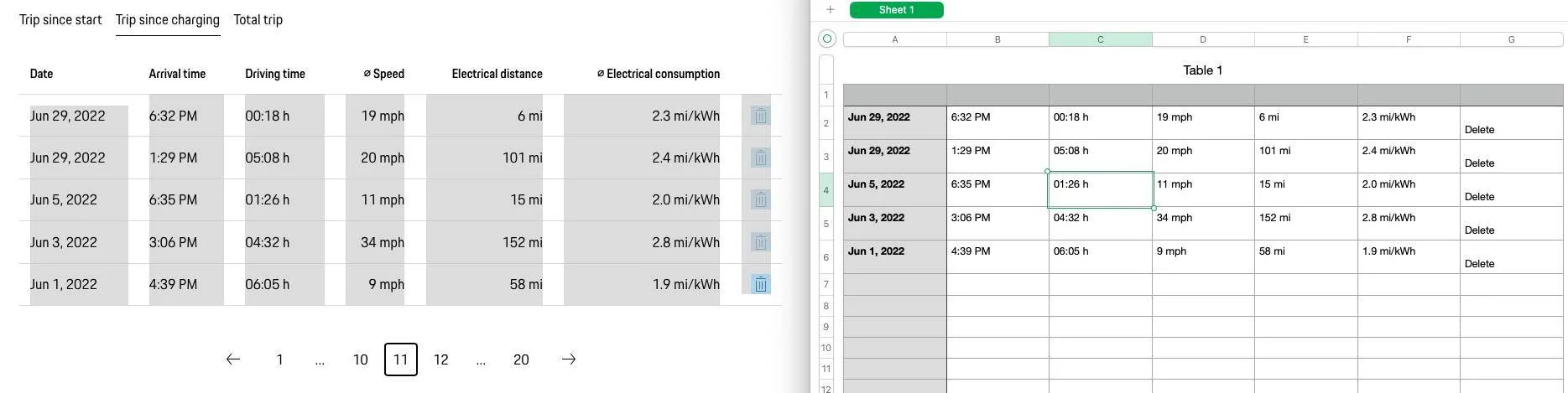1568x393 pixels.
Task: Open page 10 of trips
Action: (360, 359)
